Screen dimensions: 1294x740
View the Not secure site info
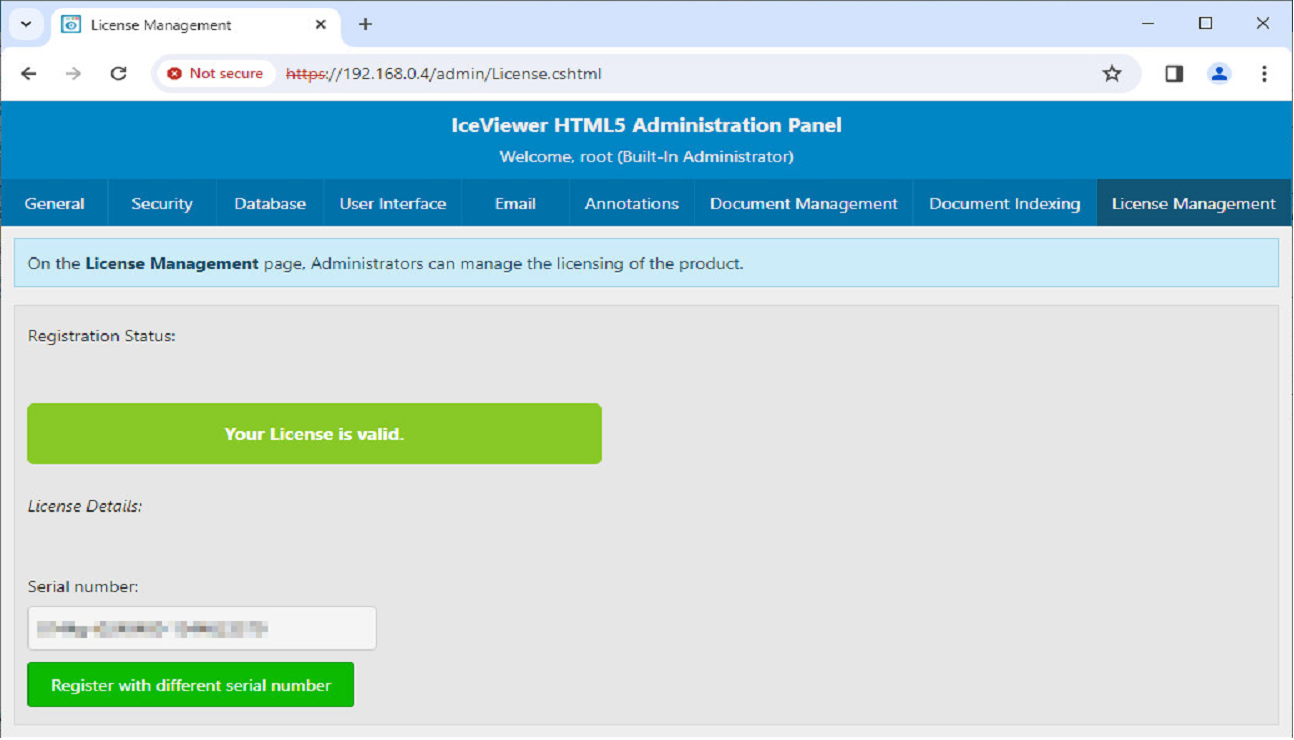215,73
